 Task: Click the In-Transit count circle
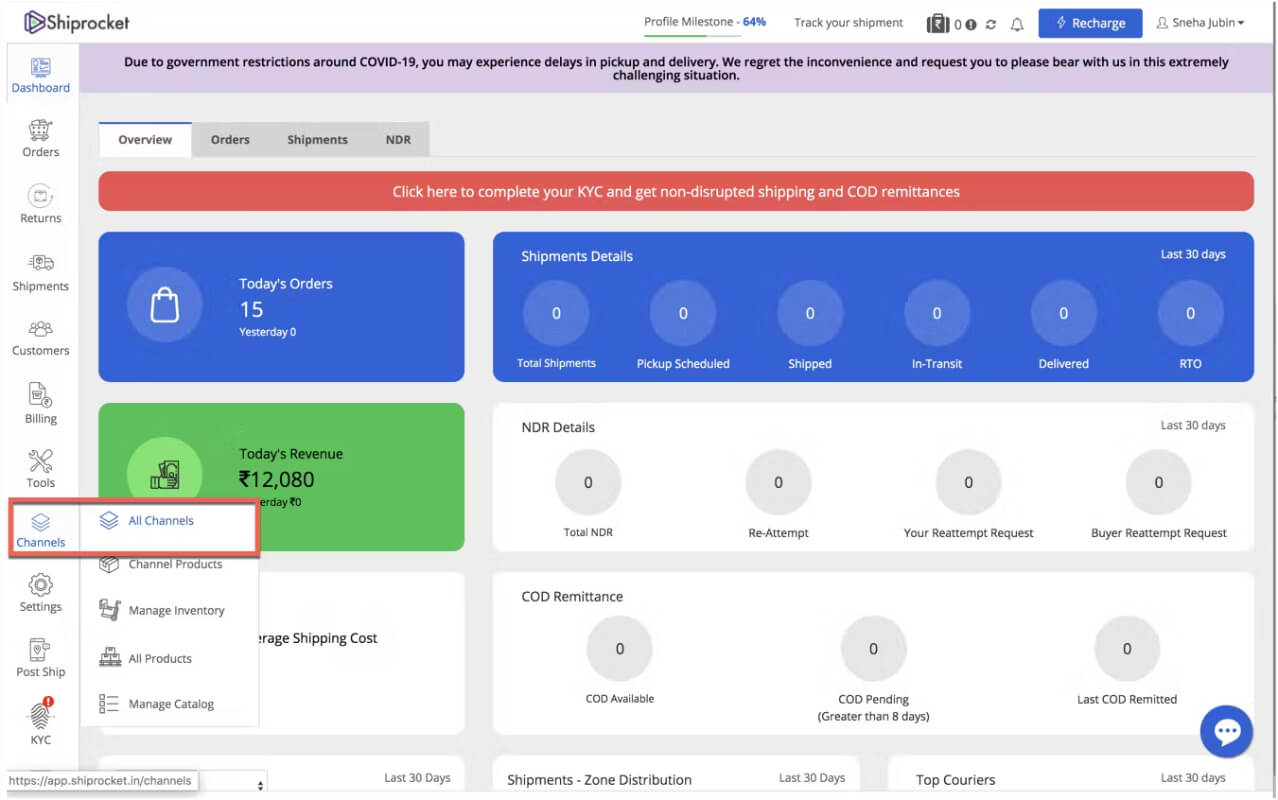coord(937,313)
